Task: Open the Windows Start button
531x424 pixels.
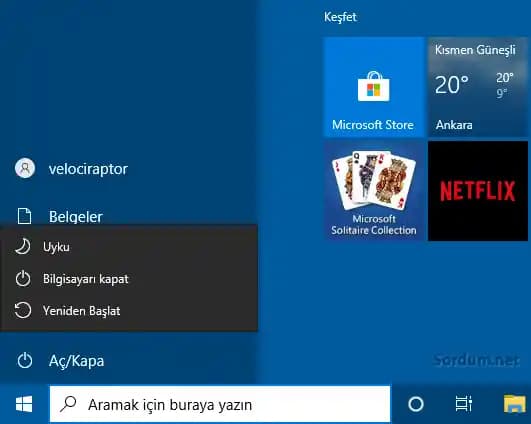Action: point(24,404)
